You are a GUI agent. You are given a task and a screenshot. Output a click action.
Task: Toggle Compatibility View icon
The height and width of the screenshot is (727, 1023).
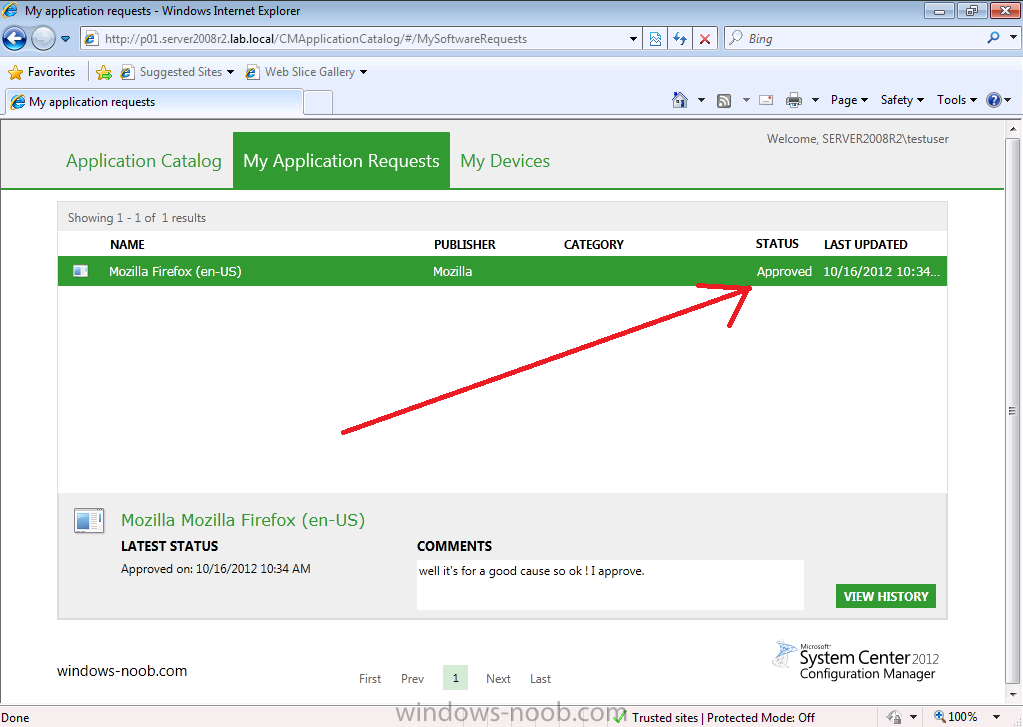655,39
